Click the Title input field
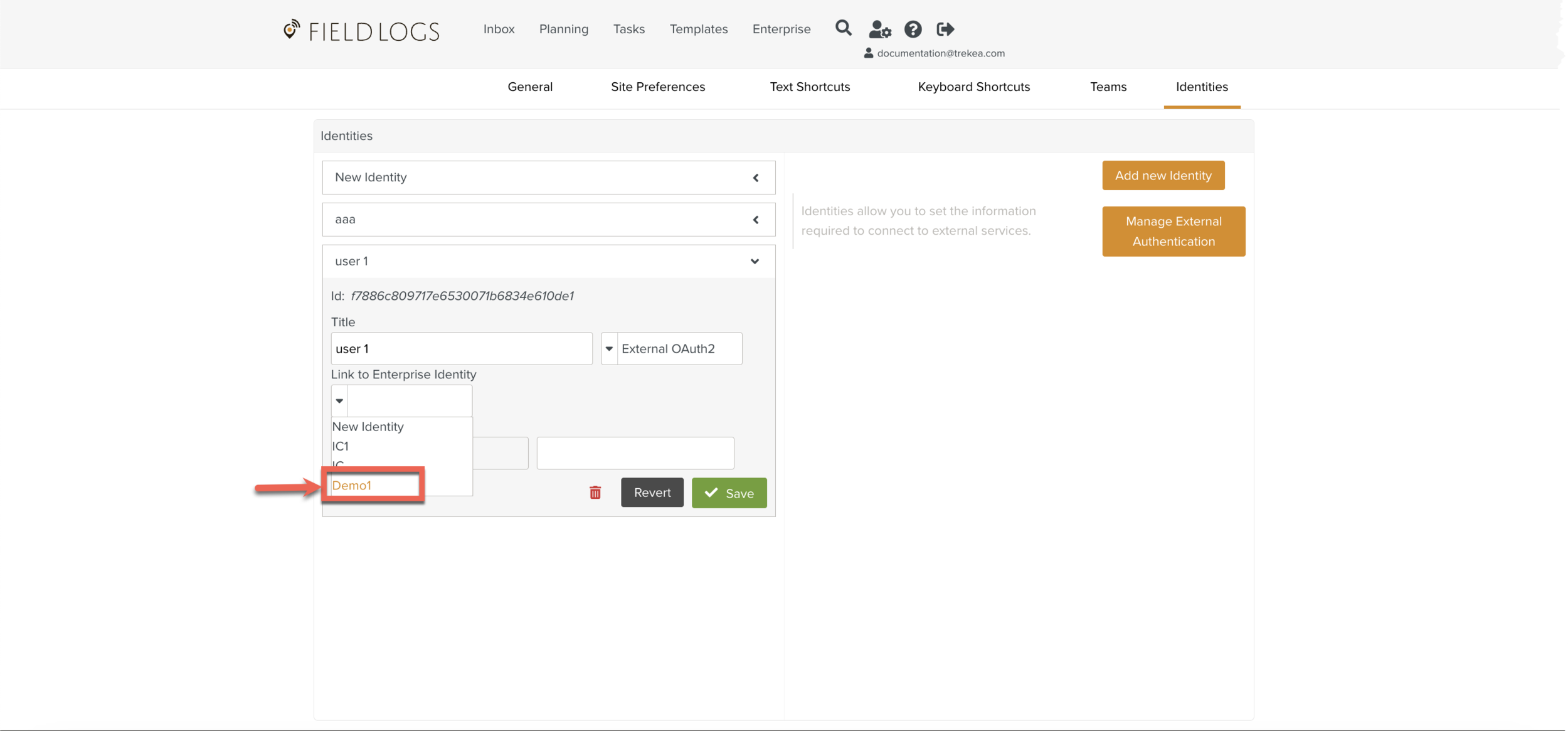 pos(461,349)
